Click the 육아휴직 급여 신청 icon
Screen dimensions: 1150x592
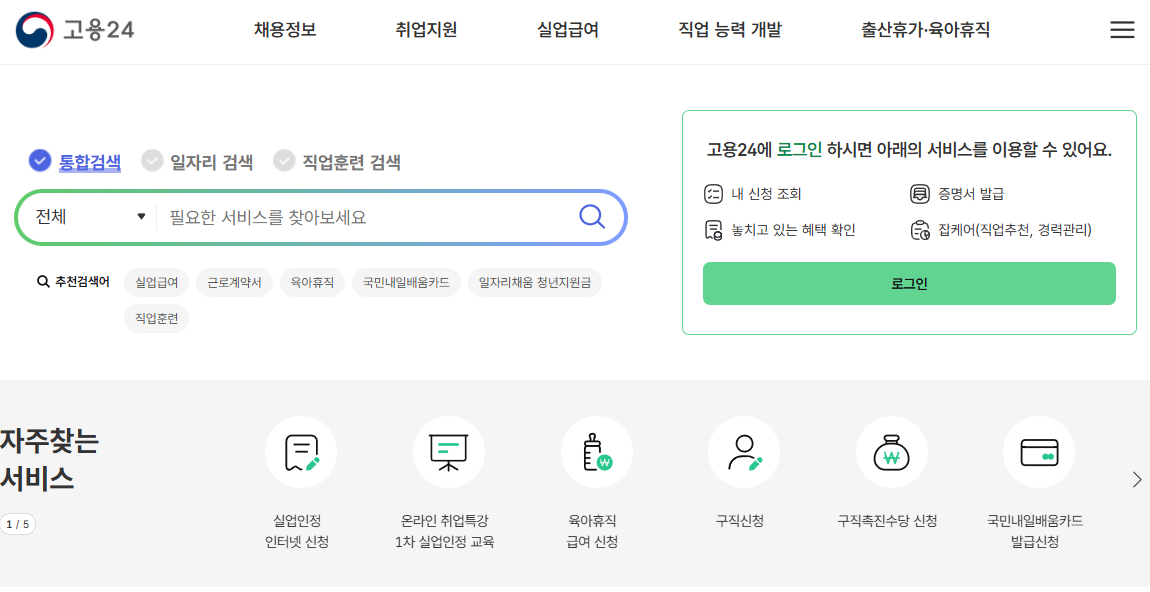pos(596,451)
